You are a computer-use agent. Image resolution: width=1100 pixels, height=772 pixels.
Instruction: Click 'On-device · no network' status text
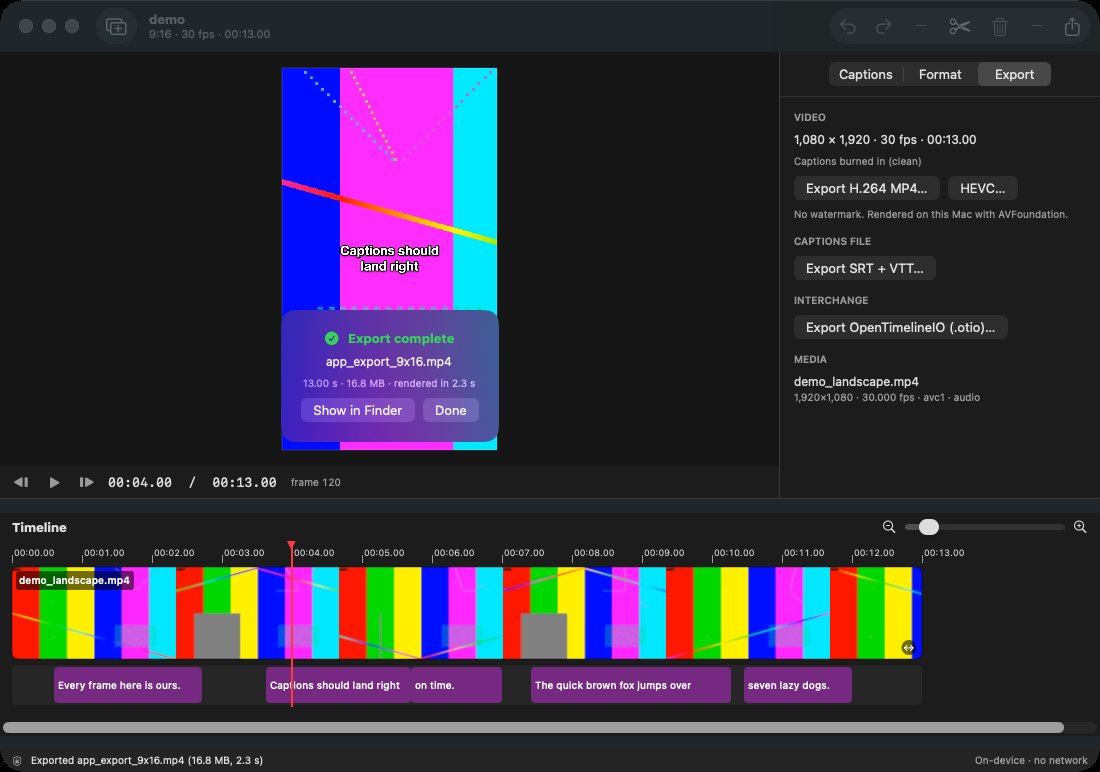[x=1031, y=761]
